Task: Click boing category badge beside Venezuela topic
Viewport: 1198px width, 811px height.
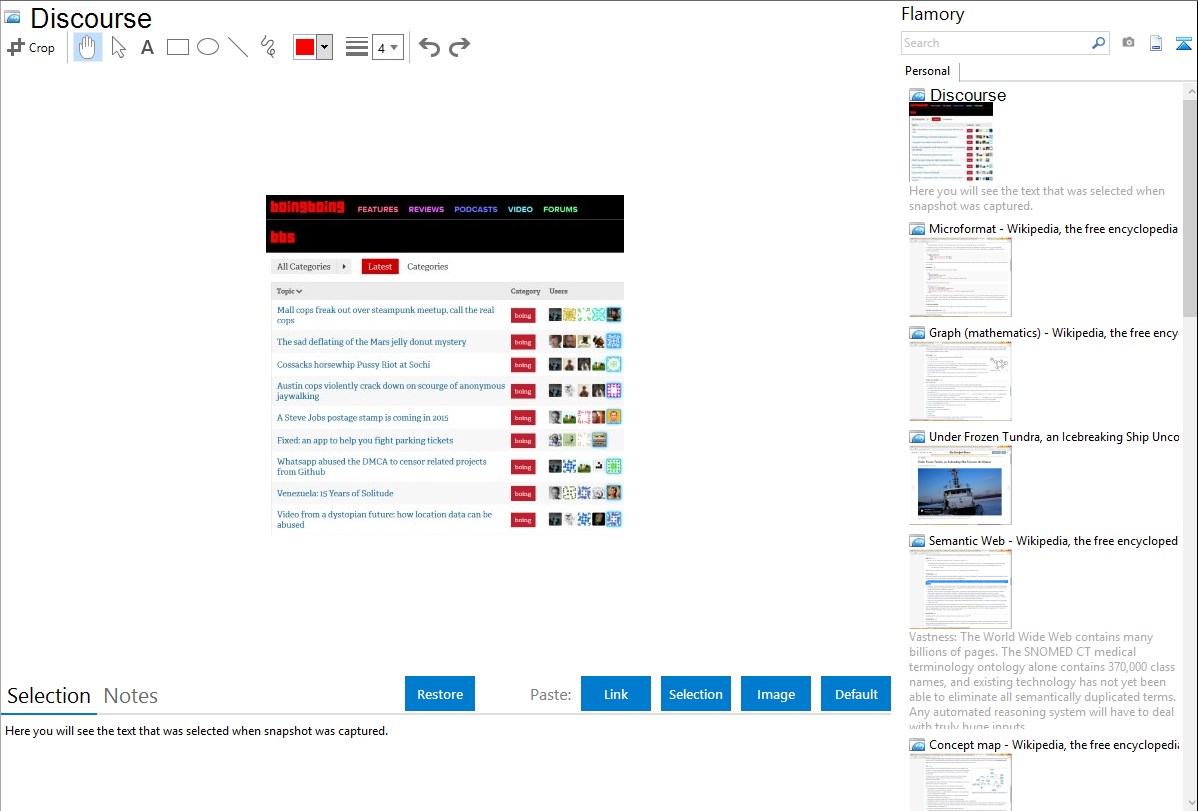Action: point(523,494)
